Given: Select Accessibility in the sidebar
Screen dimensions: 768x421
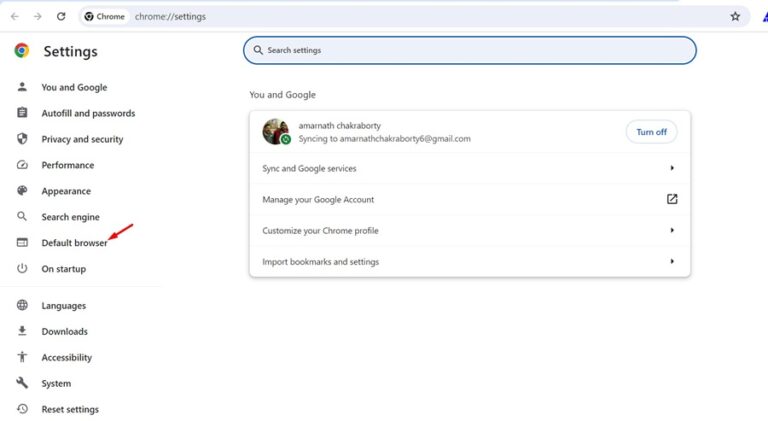Looking at the screenshot, I should coord(67,357).
